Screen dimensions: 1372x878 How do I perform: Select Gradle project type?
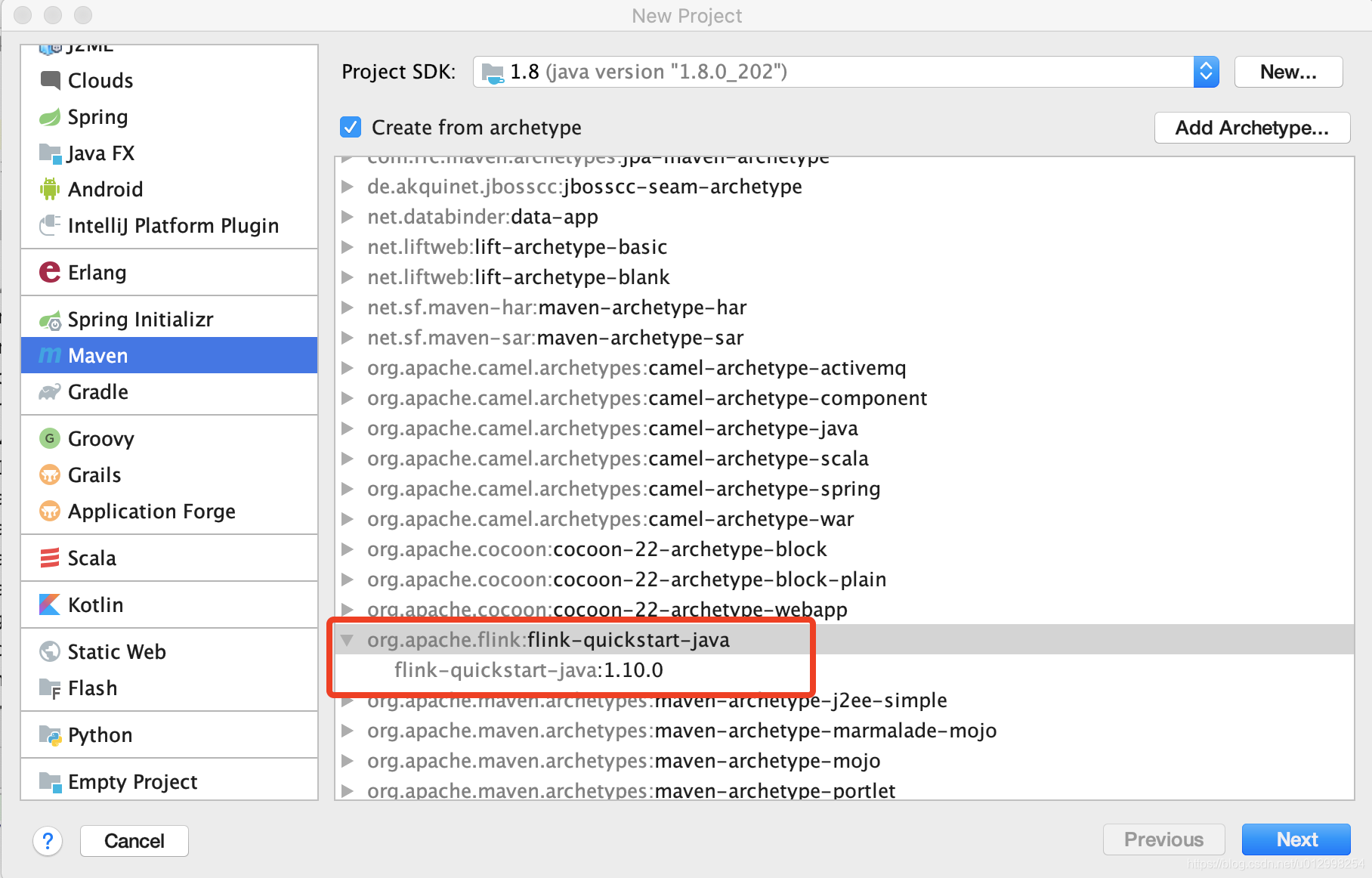coord(169,392)
